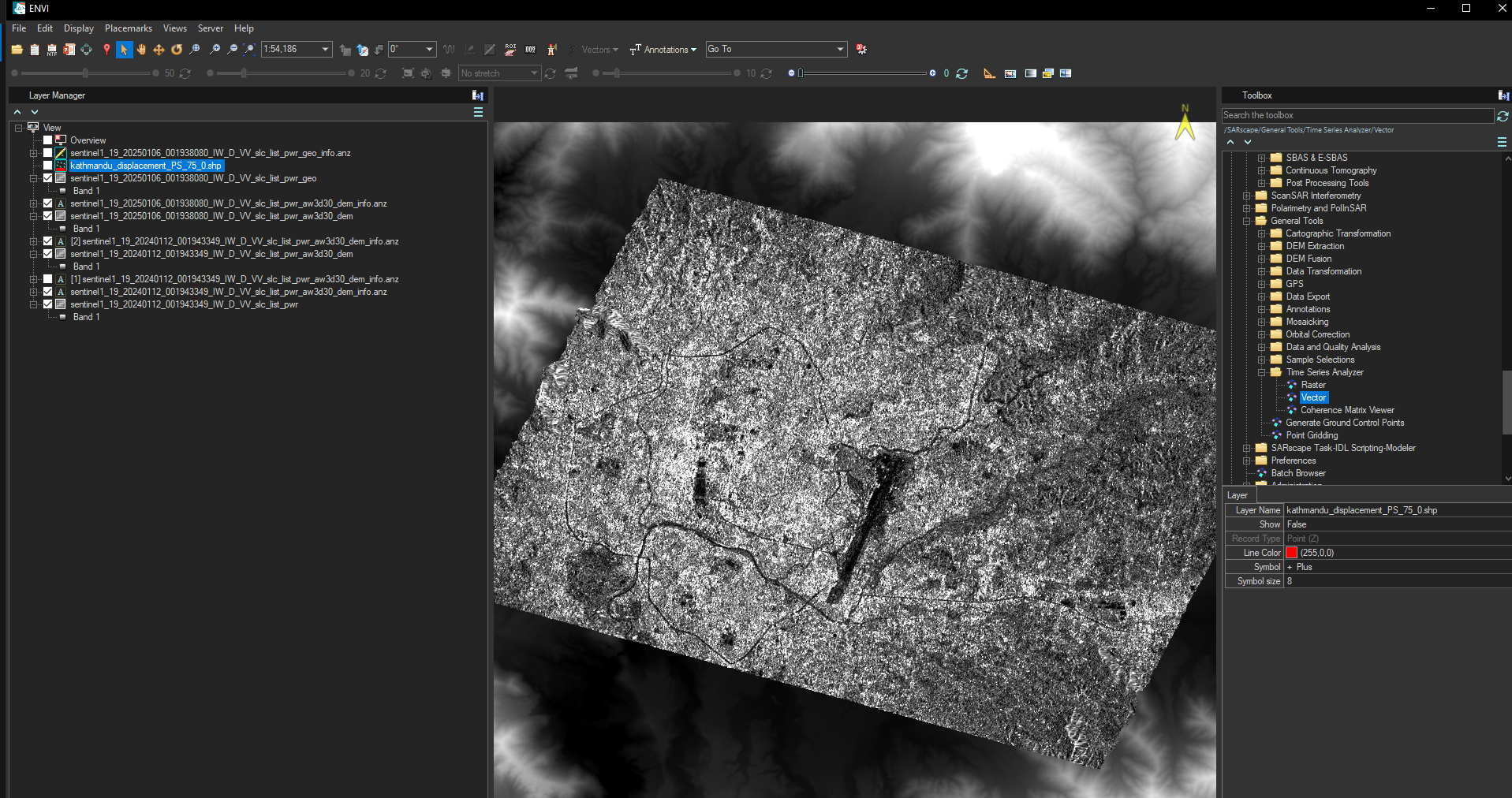Viewport: 1512px width, 798px height.
Task: Uncheck the sentinel1 20250106 pwr_geo raster layer
Action: coord(47,178)
